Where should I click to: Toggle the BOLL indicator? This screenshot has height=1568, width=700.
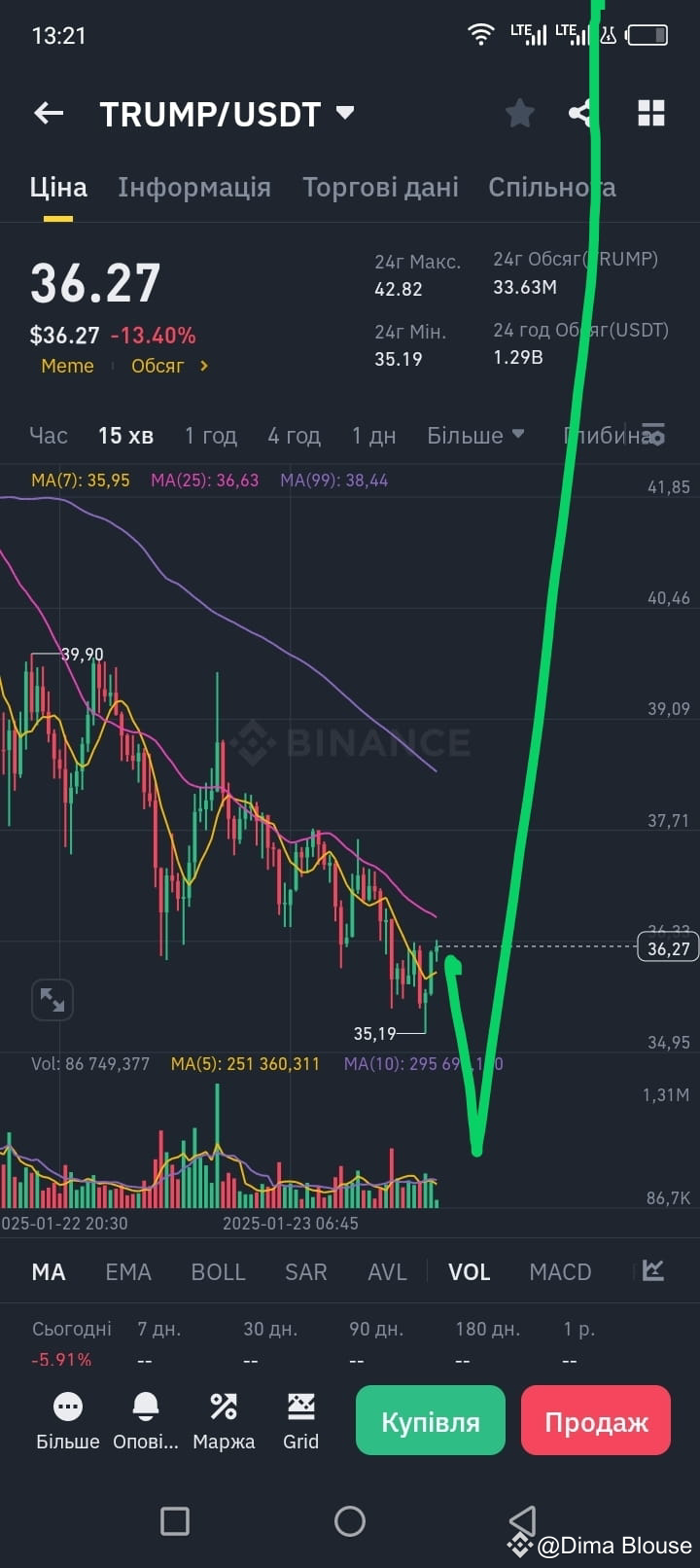coord(218,1271)
